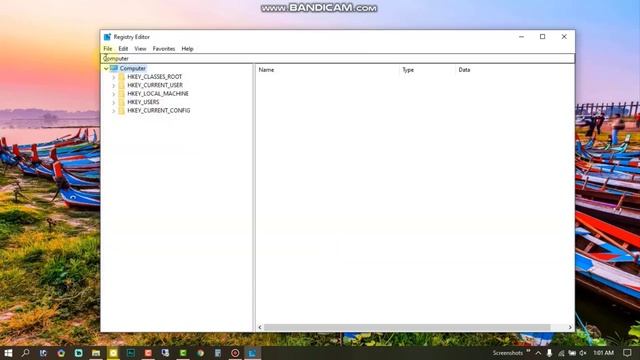
Task: Select HKEY_CURRENT_CONFIG key
Action: point(159,111)
